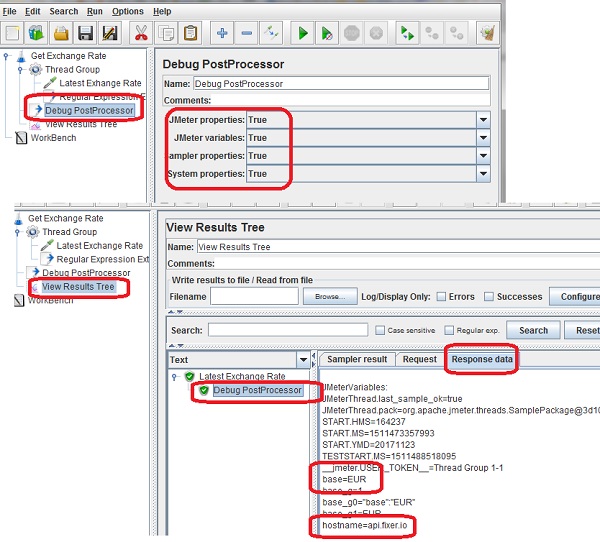Click the grey Stop icon

(352, 33)
